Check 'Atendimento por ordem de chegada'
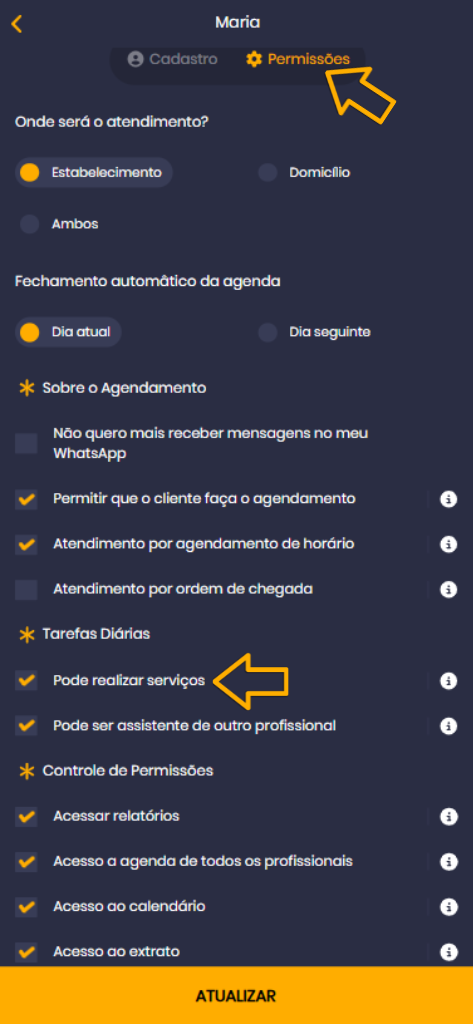The height and width of the screenshot is (1024, 473). [27, 590]
